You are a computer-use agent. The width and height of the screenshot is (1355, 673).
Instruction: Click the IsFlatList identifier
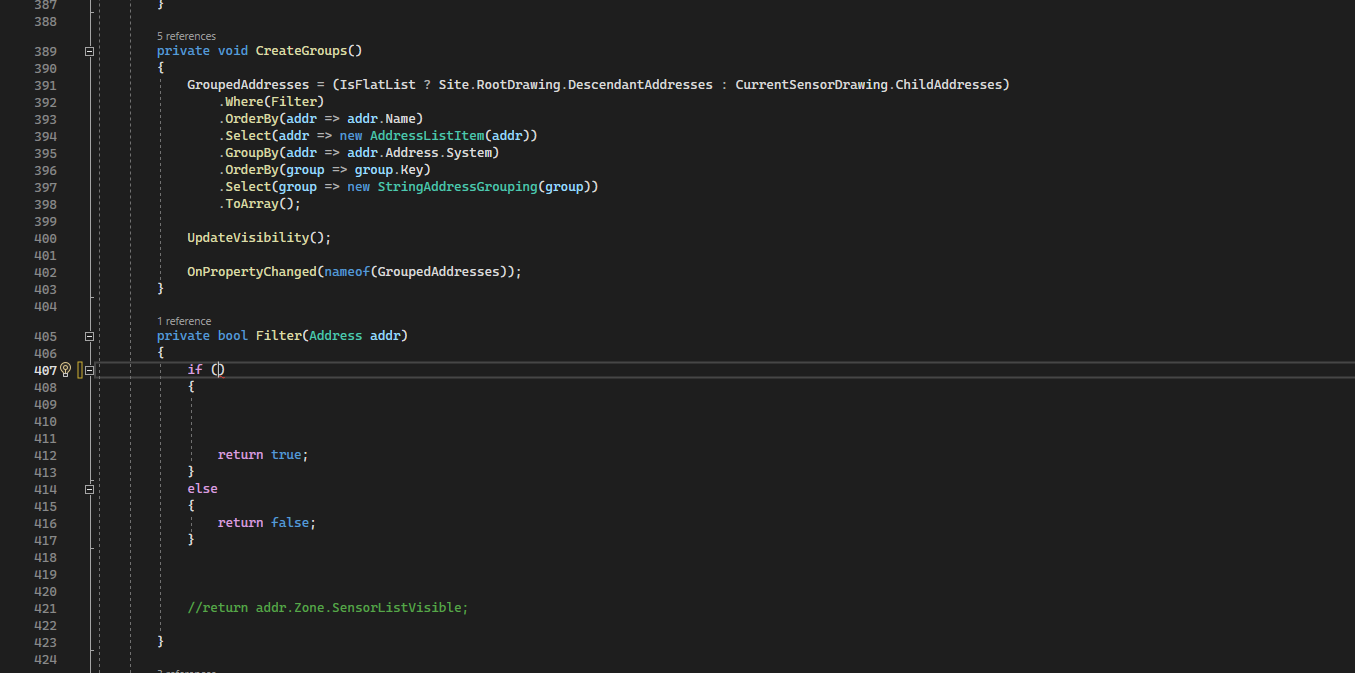pos(378,85)
